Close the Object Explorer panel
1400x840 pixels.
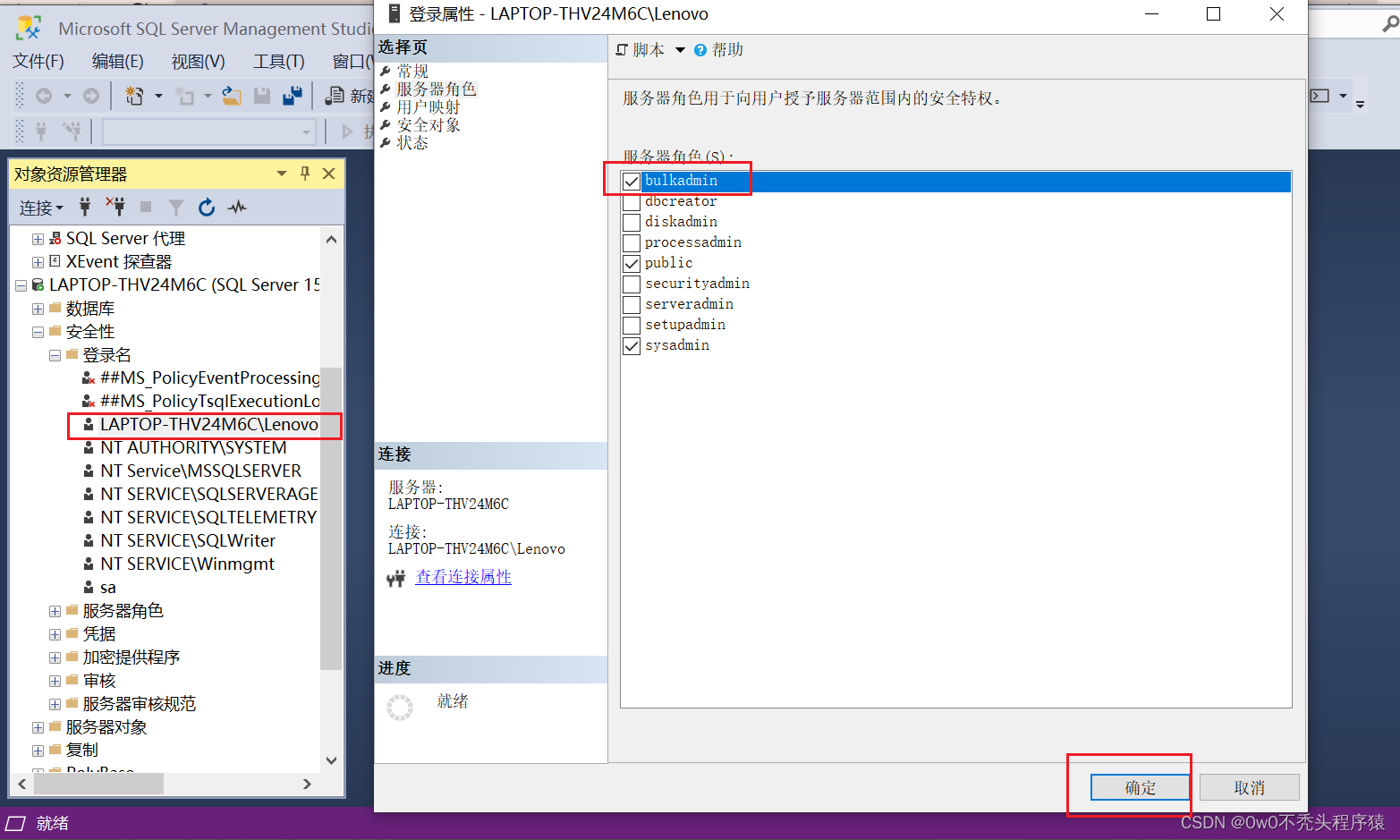point(329,174)
